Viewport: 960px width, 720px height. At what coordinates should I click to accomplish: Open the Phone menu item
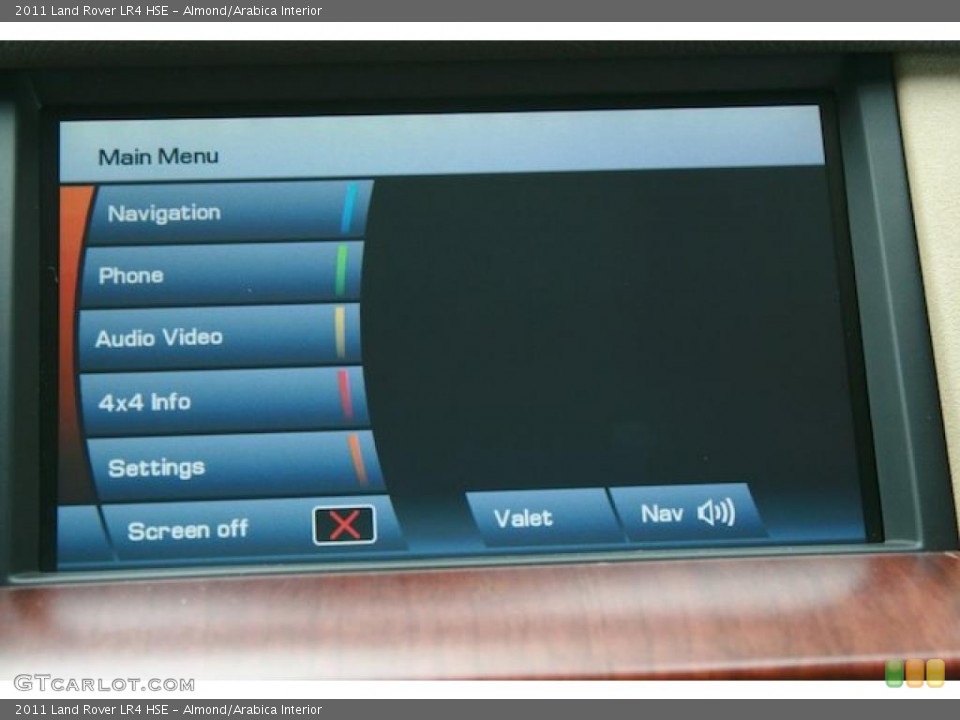tap(221, 275)
